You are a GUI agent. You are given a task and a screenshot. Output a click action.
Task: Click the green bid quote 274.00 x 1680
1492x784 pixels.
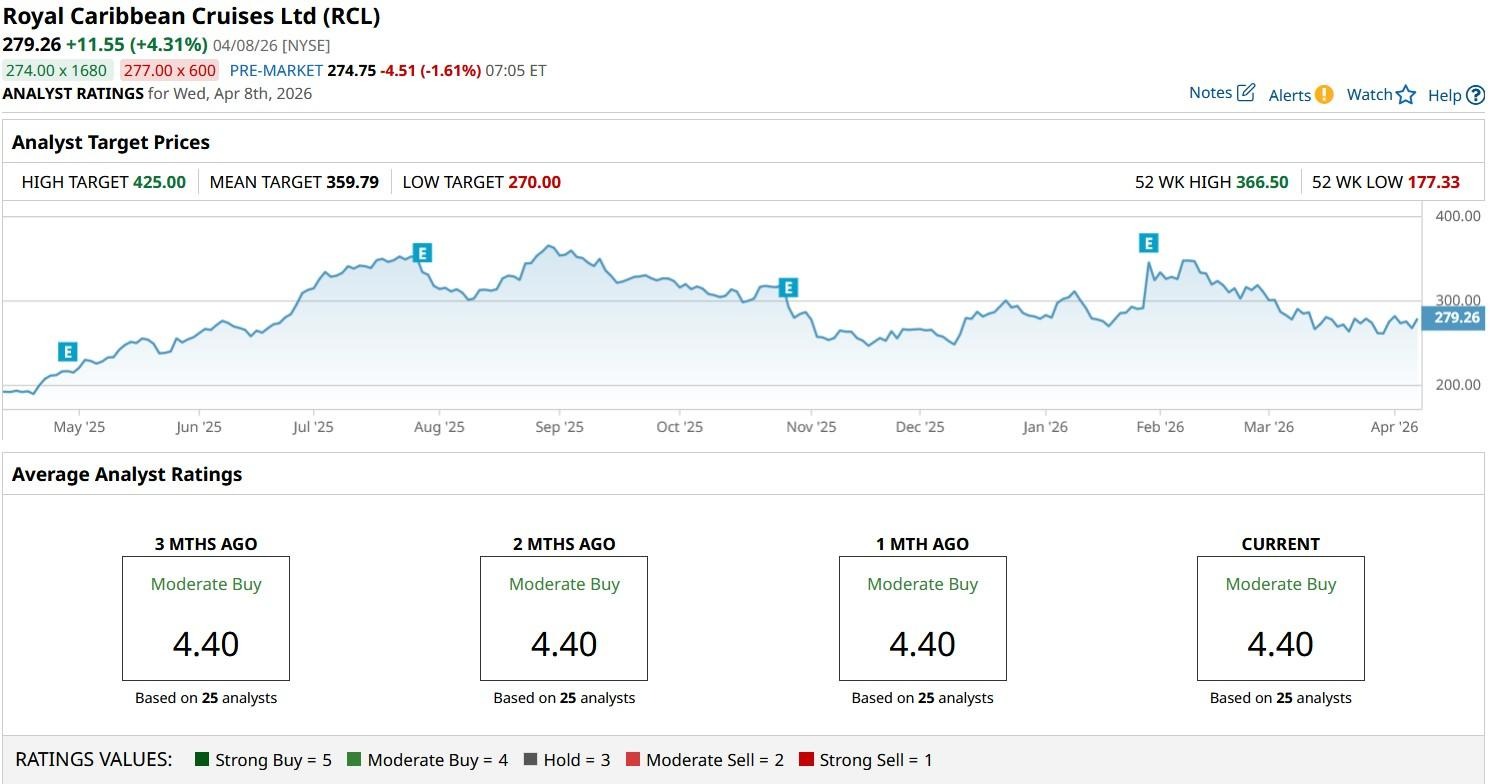[56, 71]
